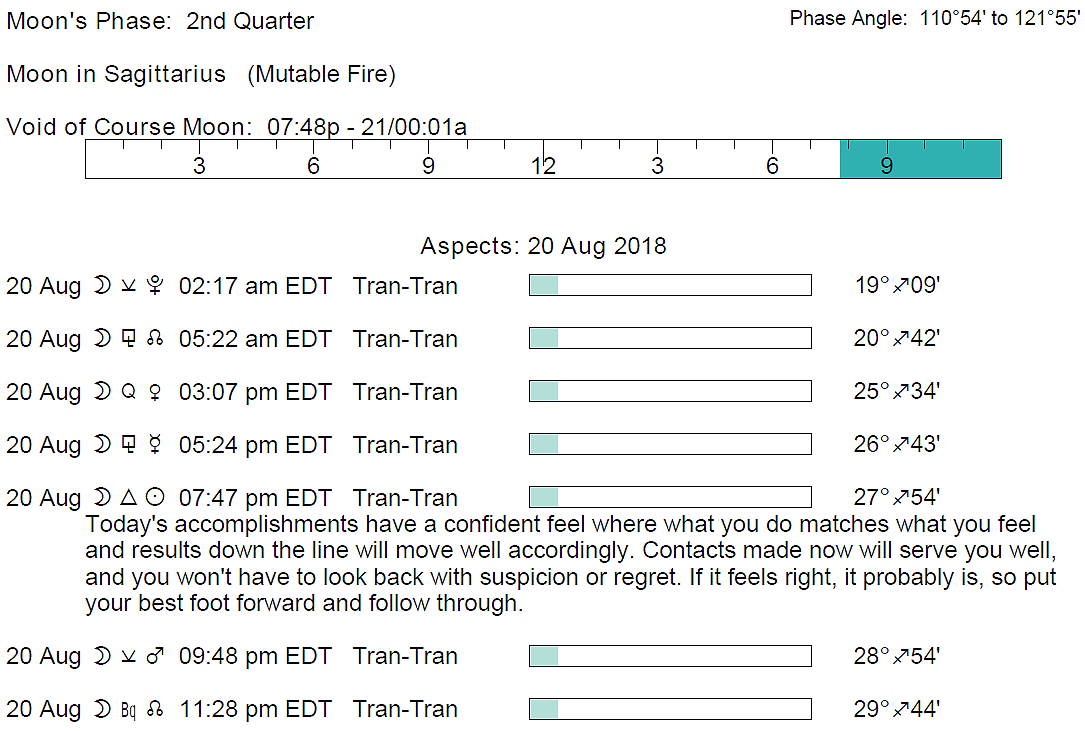This screenshot has width=1085, height=731.
Task: Click the trine triangle symbol in the 07:47 pm row
Action: 127,498
